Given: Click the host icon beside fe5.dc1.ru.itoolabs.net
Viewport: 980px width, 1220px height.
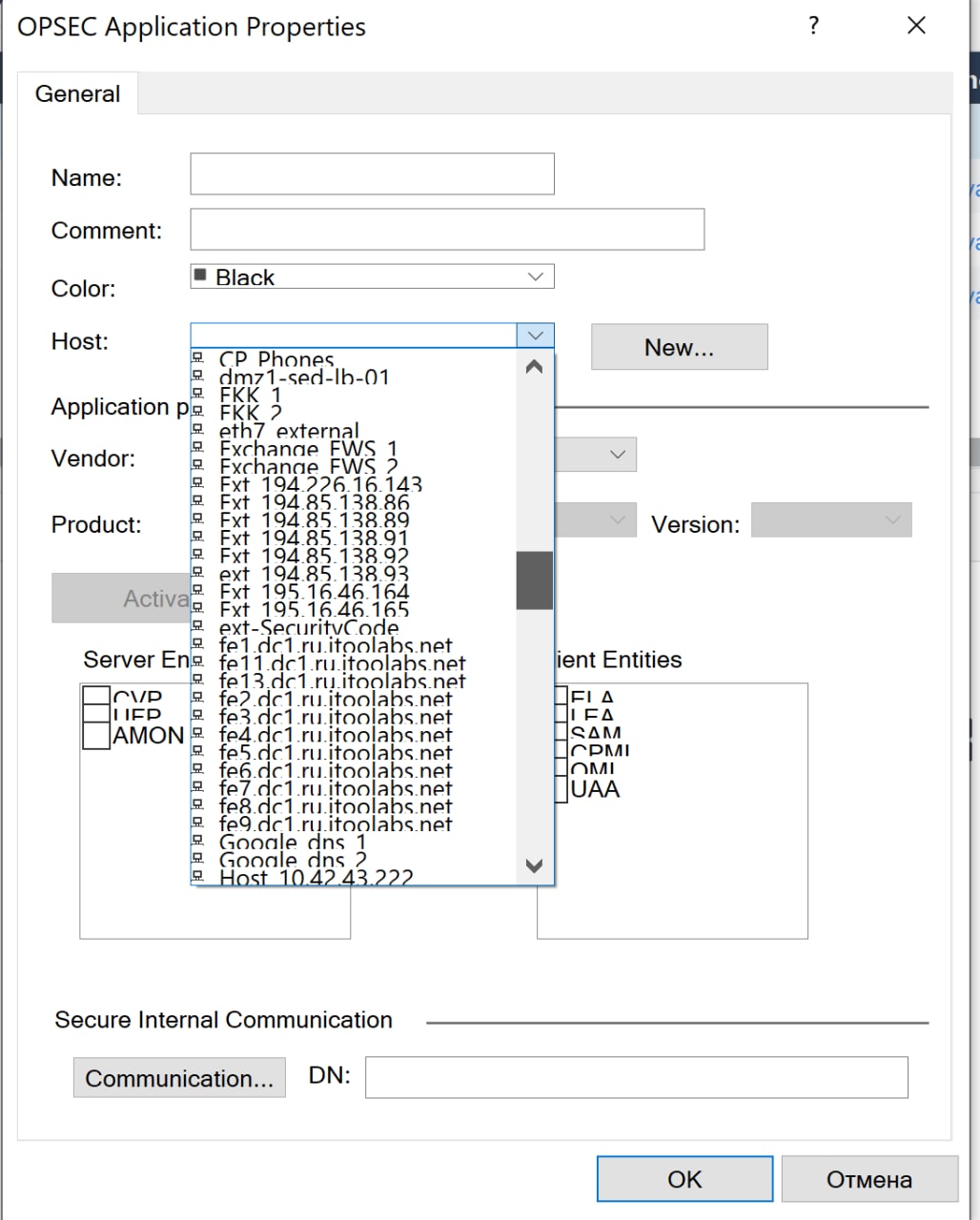Looking at the screenshot, I should tap(198, 750).
